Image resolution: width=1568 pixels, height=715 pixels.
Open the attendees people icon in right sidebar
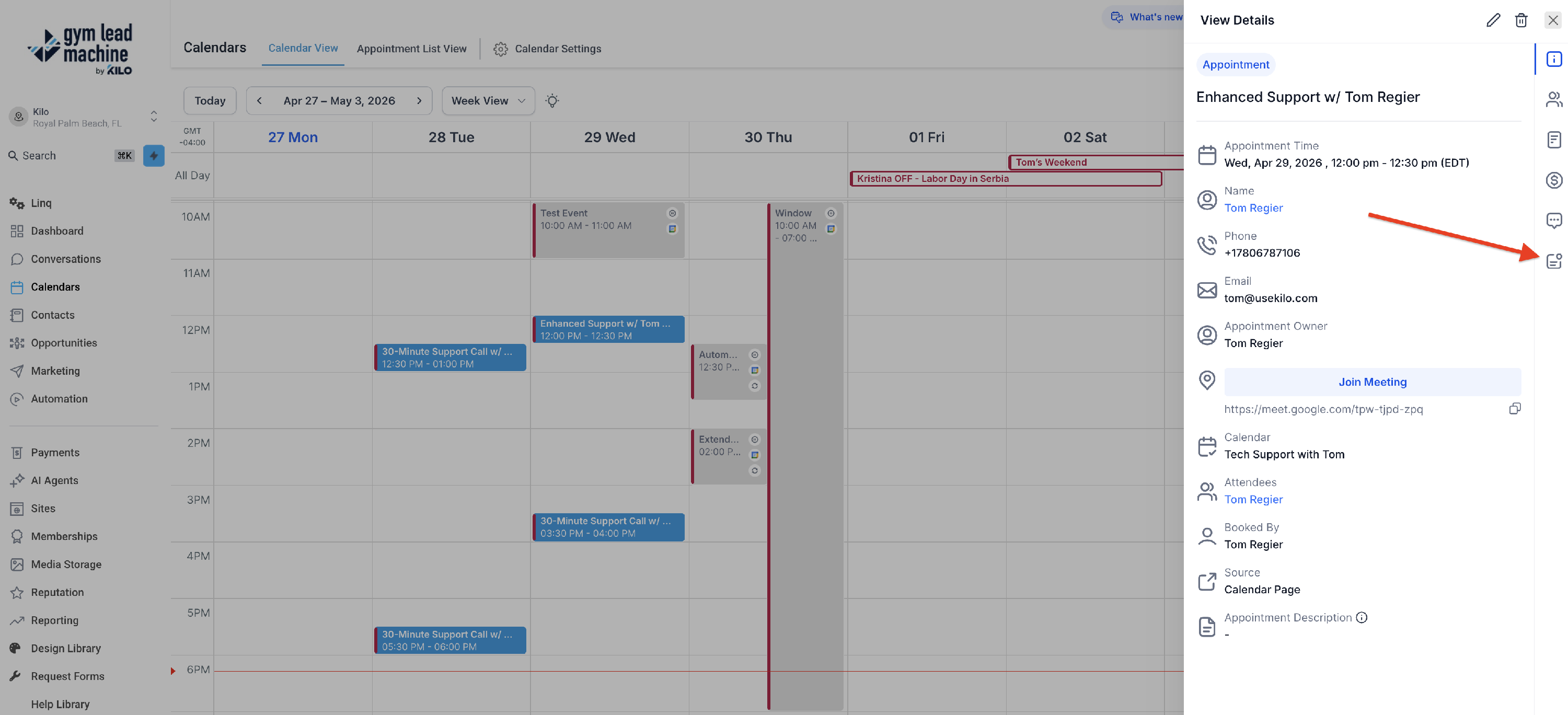pos(1553,99)
